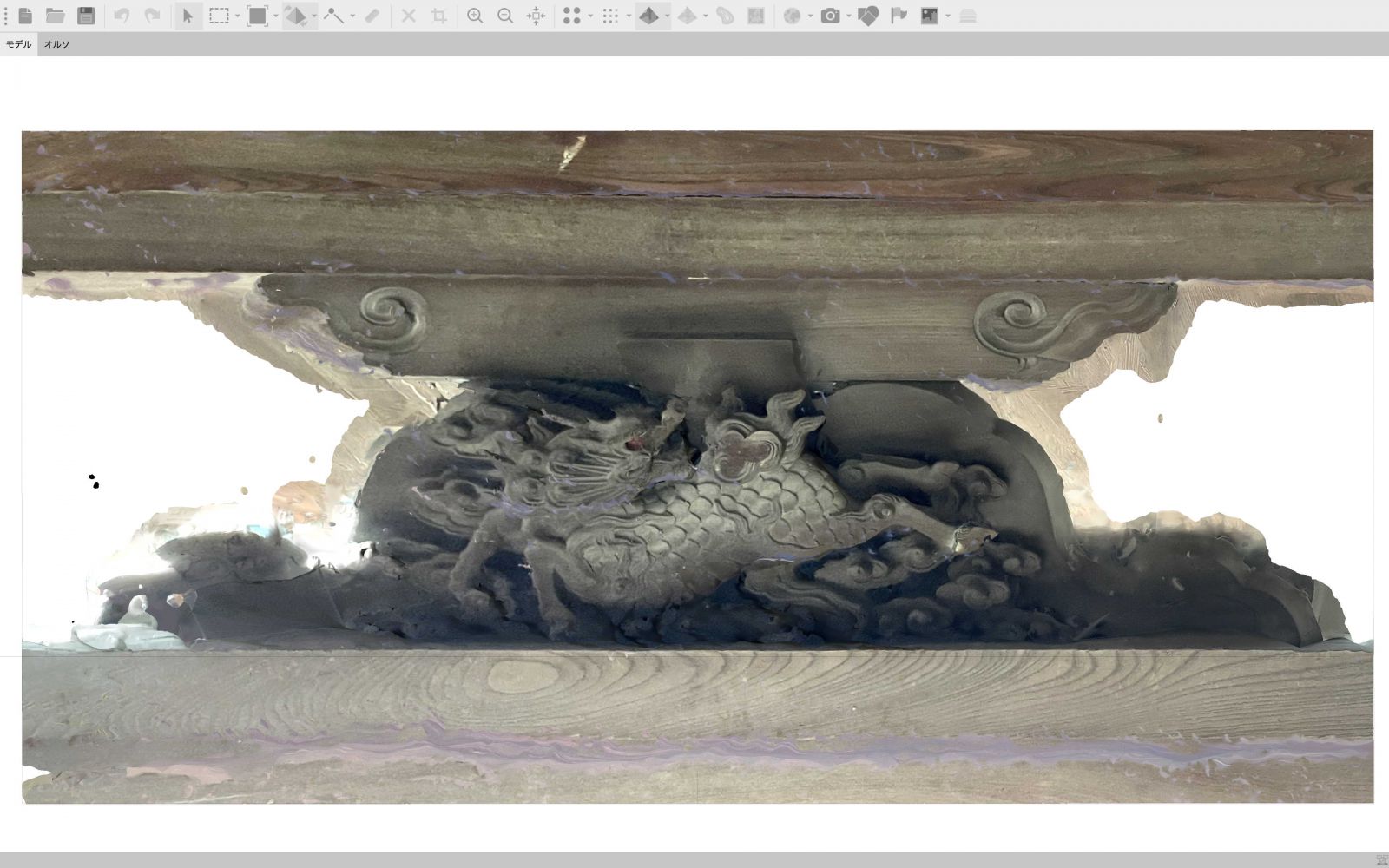Select the Draw polyline tool
1389x868 pixels.
tap(333, 16)
